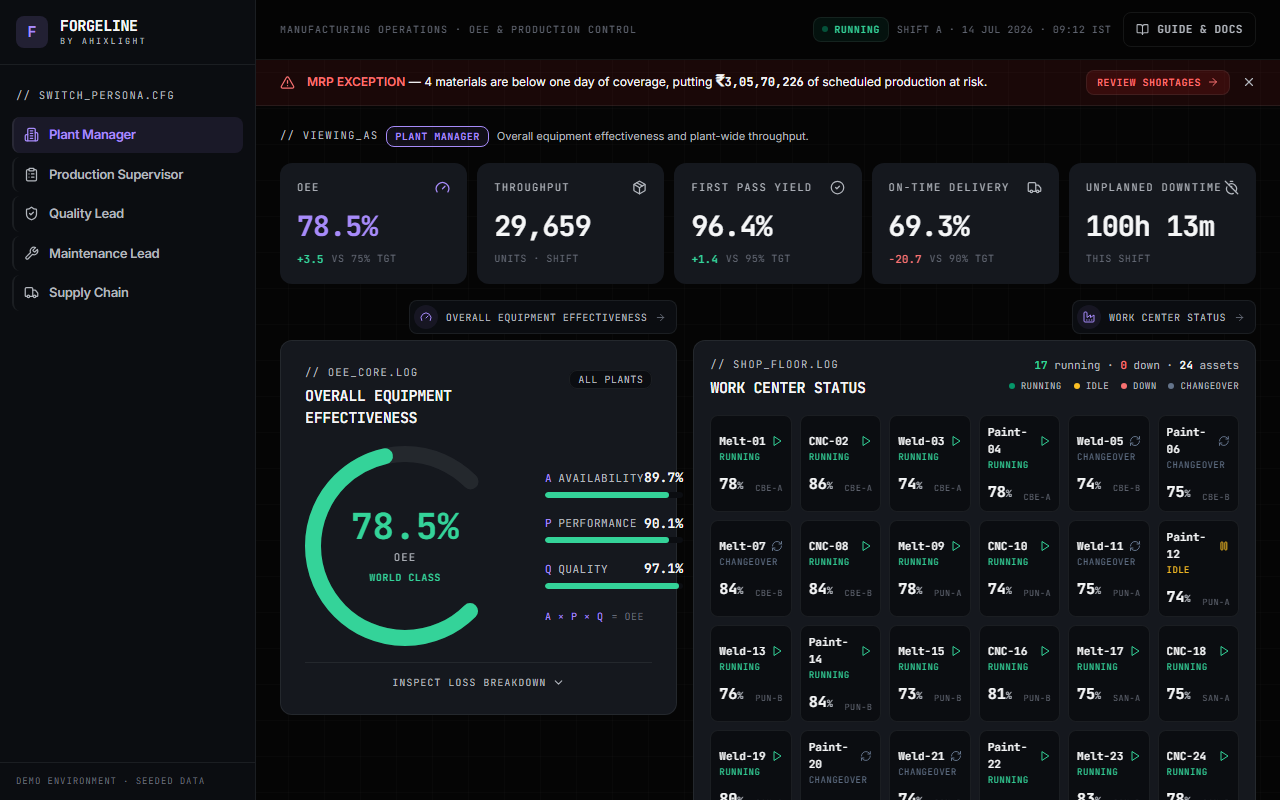Click the Supply Chain truck icon
This screenshot has height=800, width=1280.
pos(31,293)
